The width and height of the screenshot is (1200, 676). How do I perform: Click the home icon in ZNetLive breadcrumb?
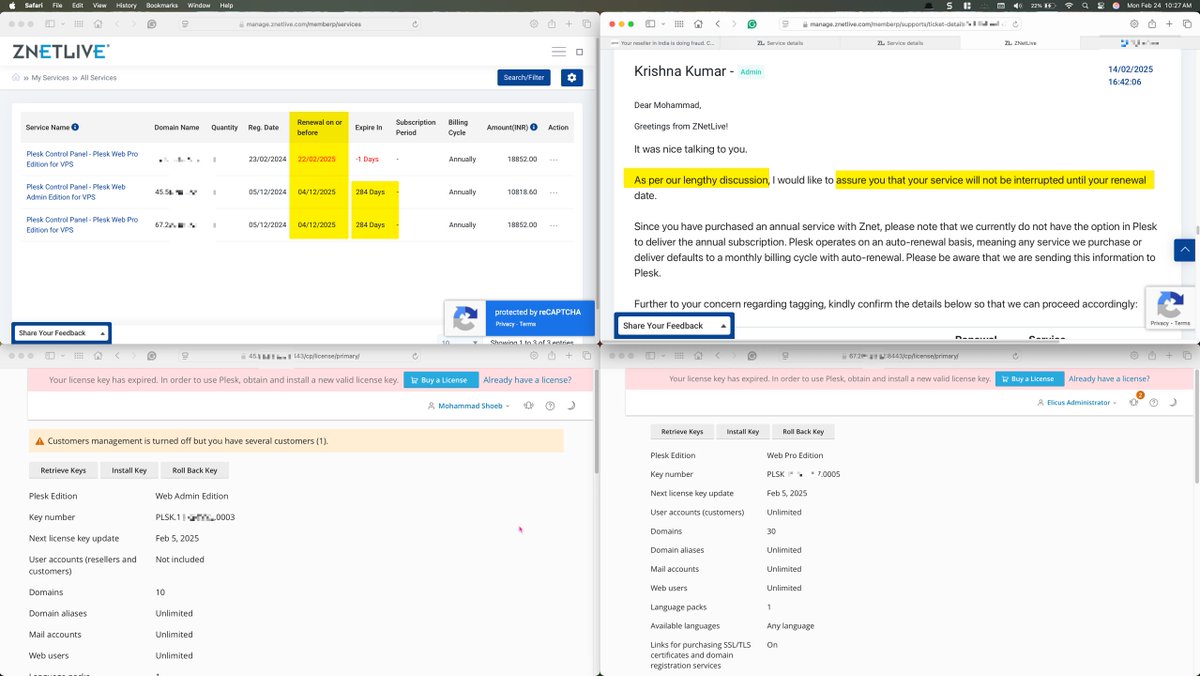[16, 77]
